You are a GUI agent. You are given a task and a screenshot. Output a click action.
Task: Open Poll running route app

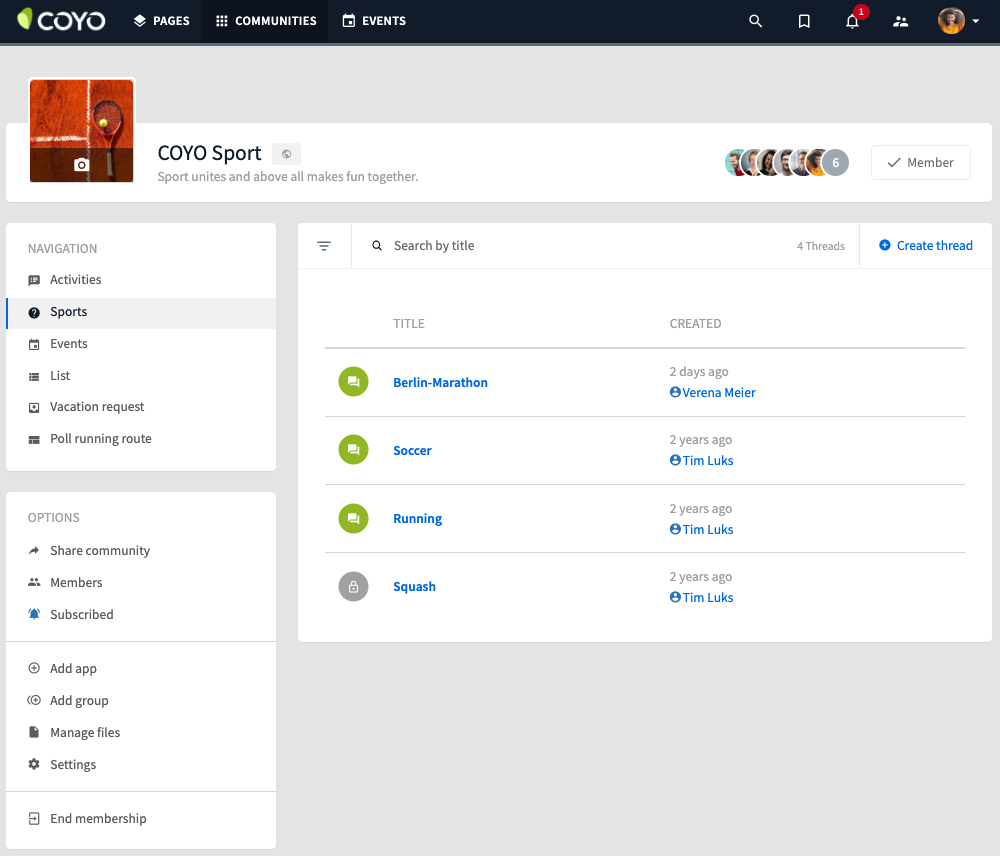(141, 439)
